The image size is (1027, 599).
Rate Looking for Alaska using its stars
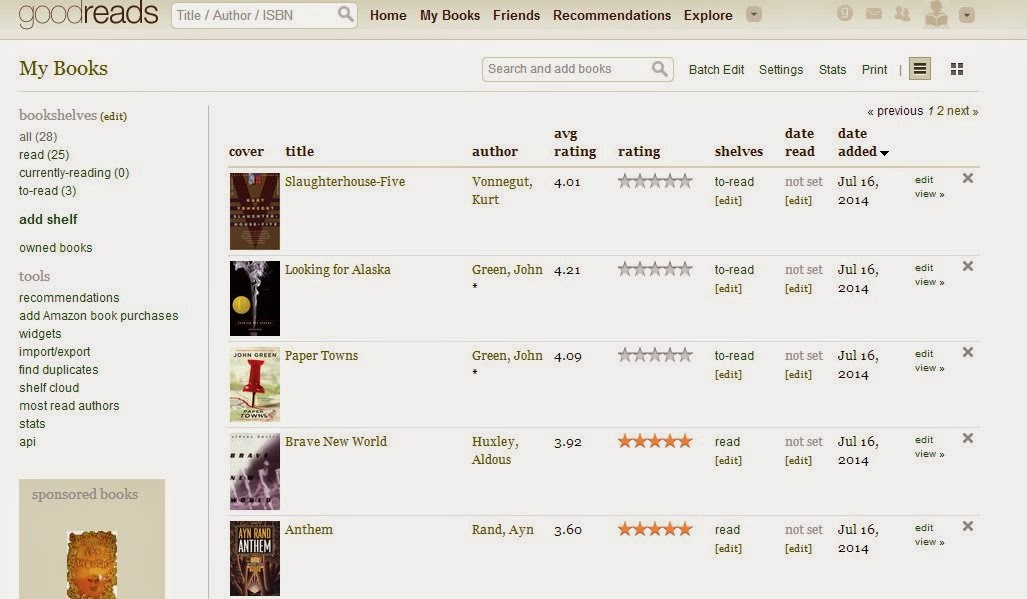point(655,269)
